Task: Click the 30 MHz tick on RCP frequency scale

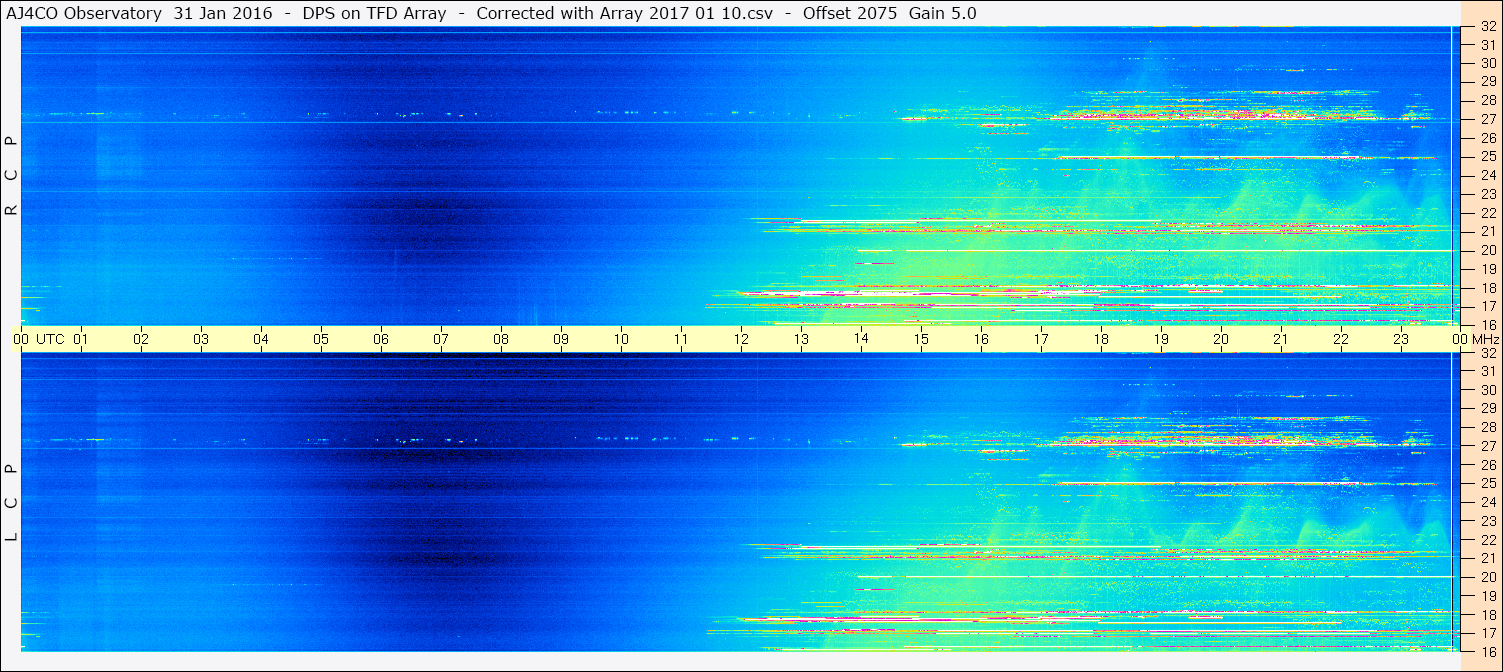Action: [x=1488, y=64]
